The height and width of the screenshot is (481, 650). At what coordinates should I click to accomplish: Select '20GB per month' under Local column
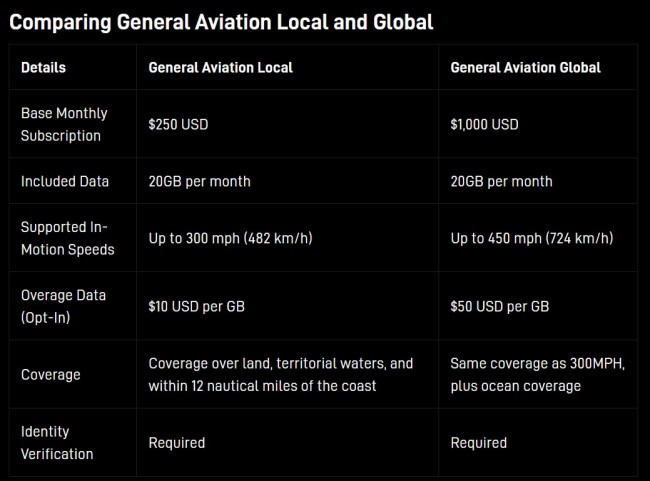click(199, 182)
